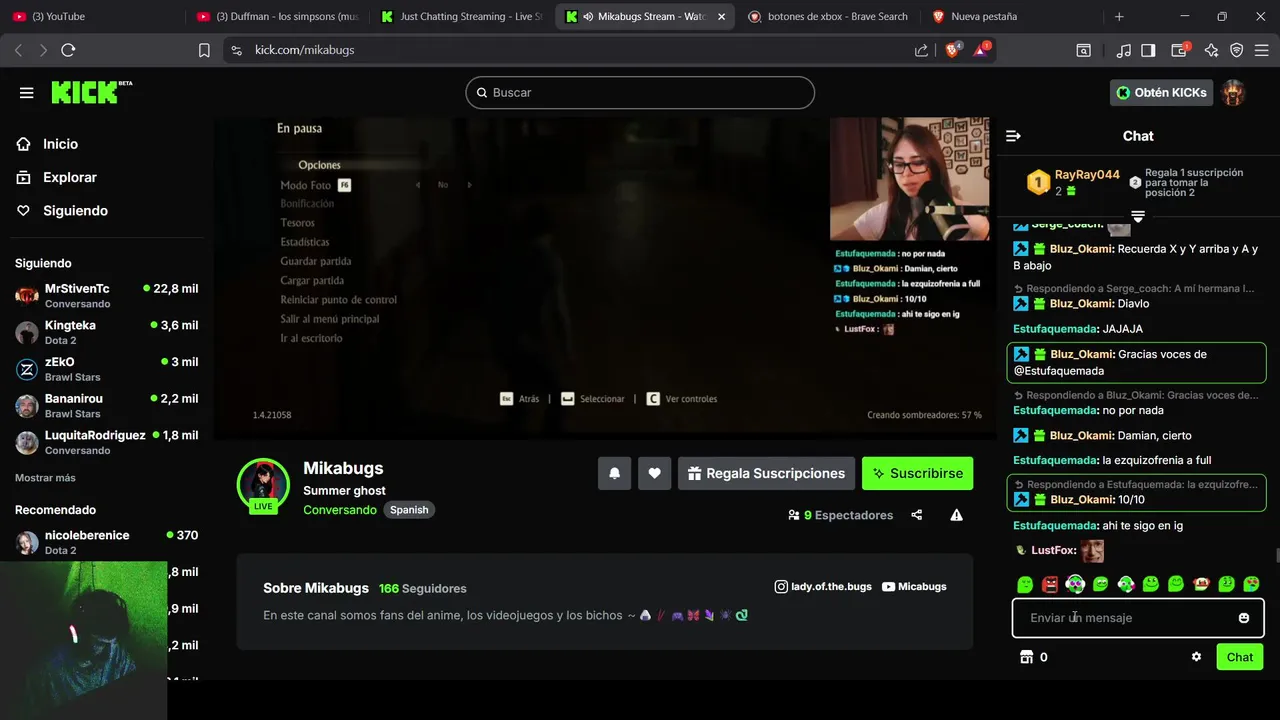
Task: Collapse the chat panel
Action: [x=1013, y=136]
